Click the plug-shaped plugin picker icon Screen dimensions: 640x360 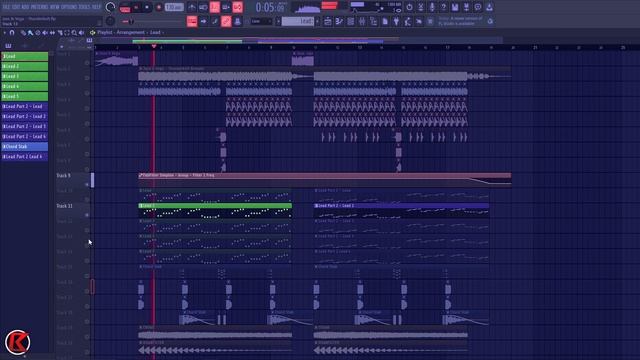pos(396,21)
